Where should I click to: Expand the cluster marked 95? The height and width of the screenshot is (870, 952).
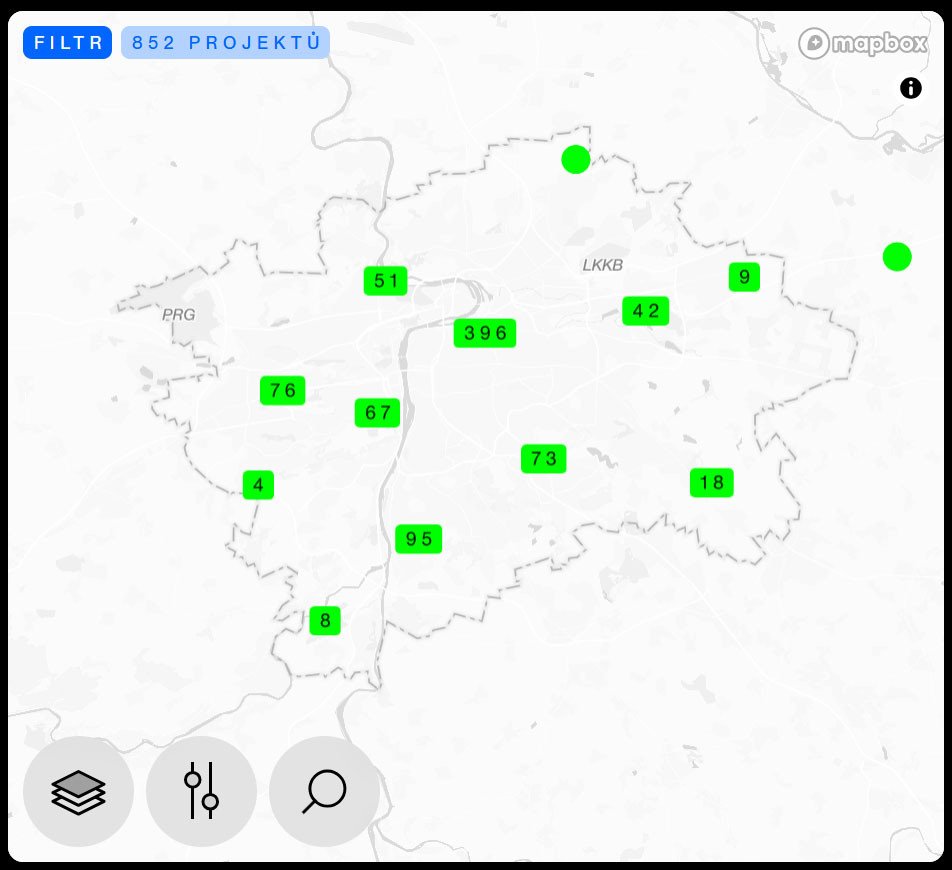click(418, 539)
